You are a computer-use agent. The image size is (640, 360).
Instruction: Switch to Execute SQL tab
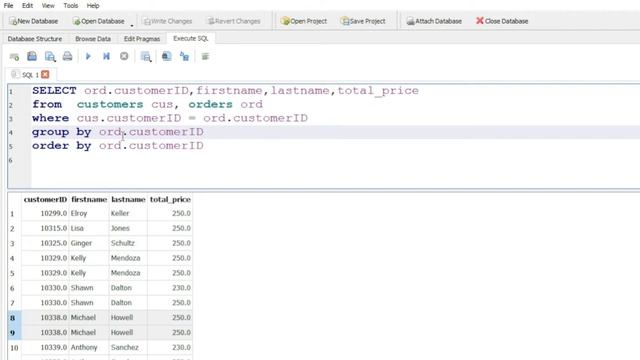(191, 38)
